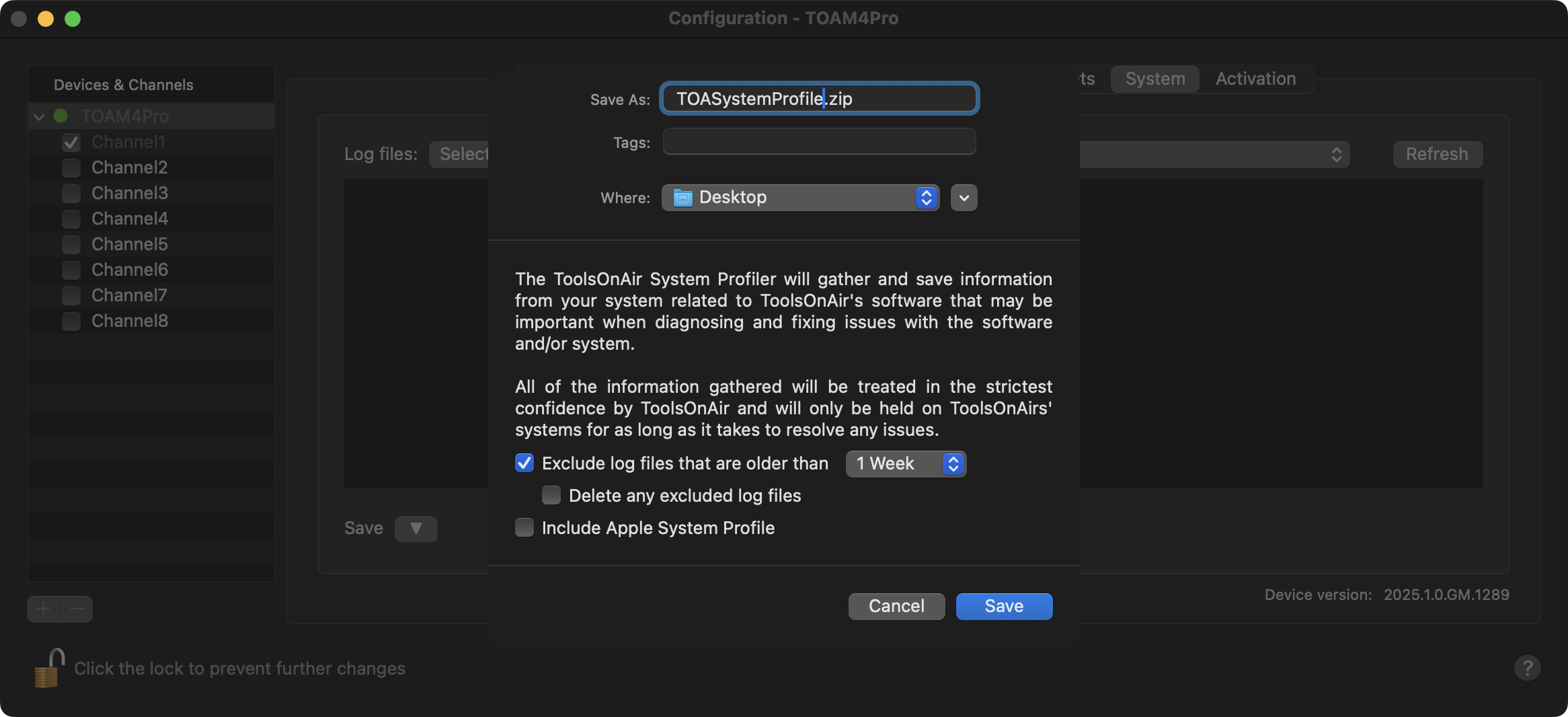This screenshot has height=717, width=1568.
Task: Click the Cancel button in the save dialog
Action: [897, 607]
